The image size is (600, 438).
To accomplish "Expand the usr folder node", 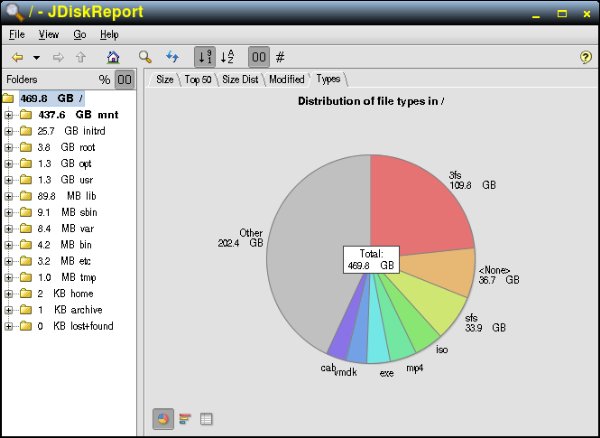I will tap(8, 180).
